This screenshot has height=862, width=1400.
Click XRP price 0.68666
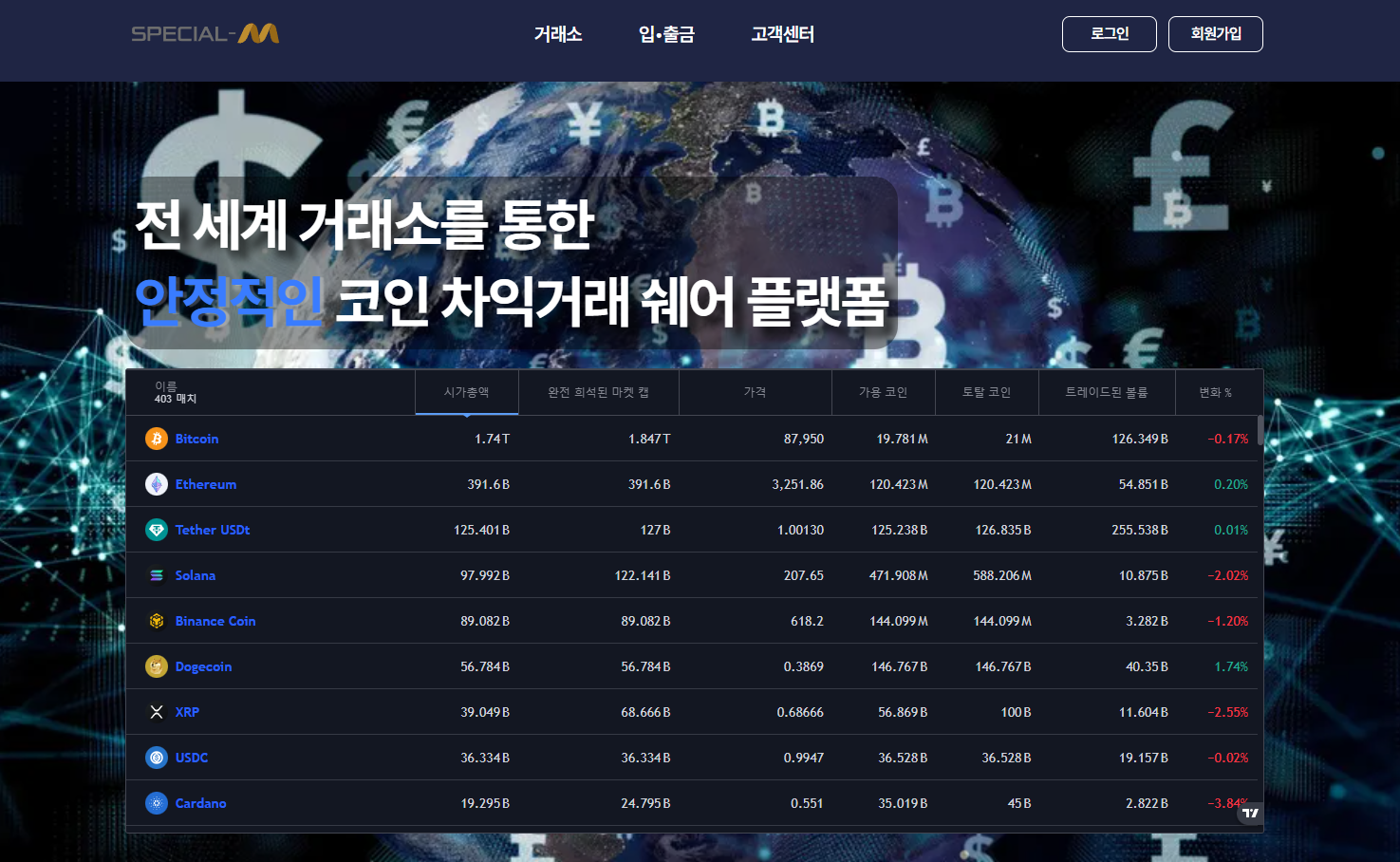[800, 712]
